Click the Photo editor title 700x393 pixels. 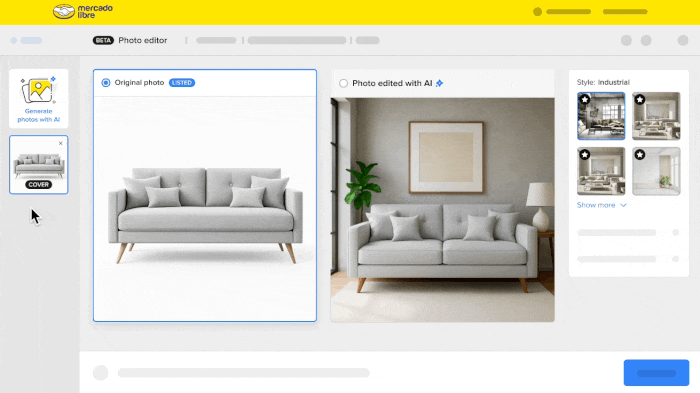click(143, 40)
